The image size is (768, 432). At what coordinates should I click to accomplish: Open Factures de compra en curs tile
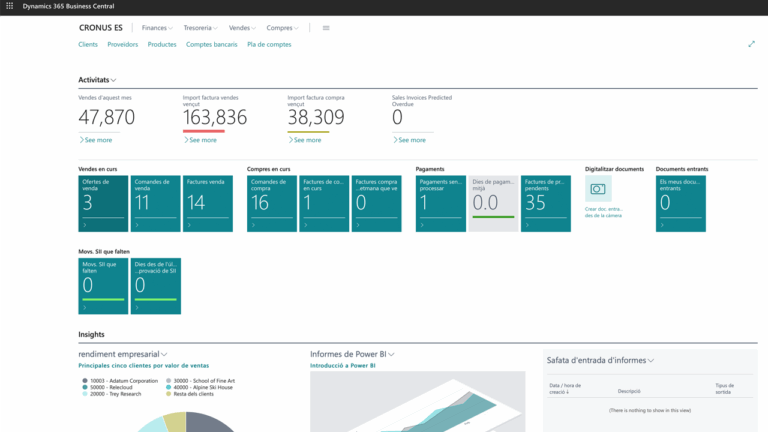[324, 204]
